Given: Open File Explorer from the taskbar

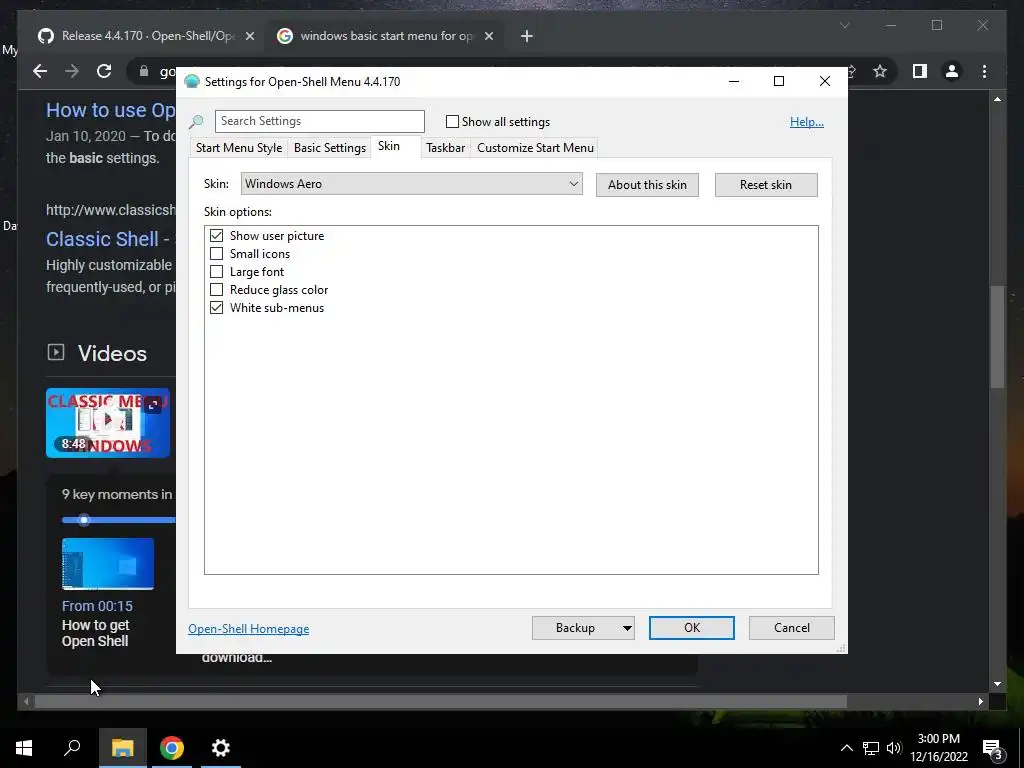Looking at the screenshot, I should pos(122,748).
